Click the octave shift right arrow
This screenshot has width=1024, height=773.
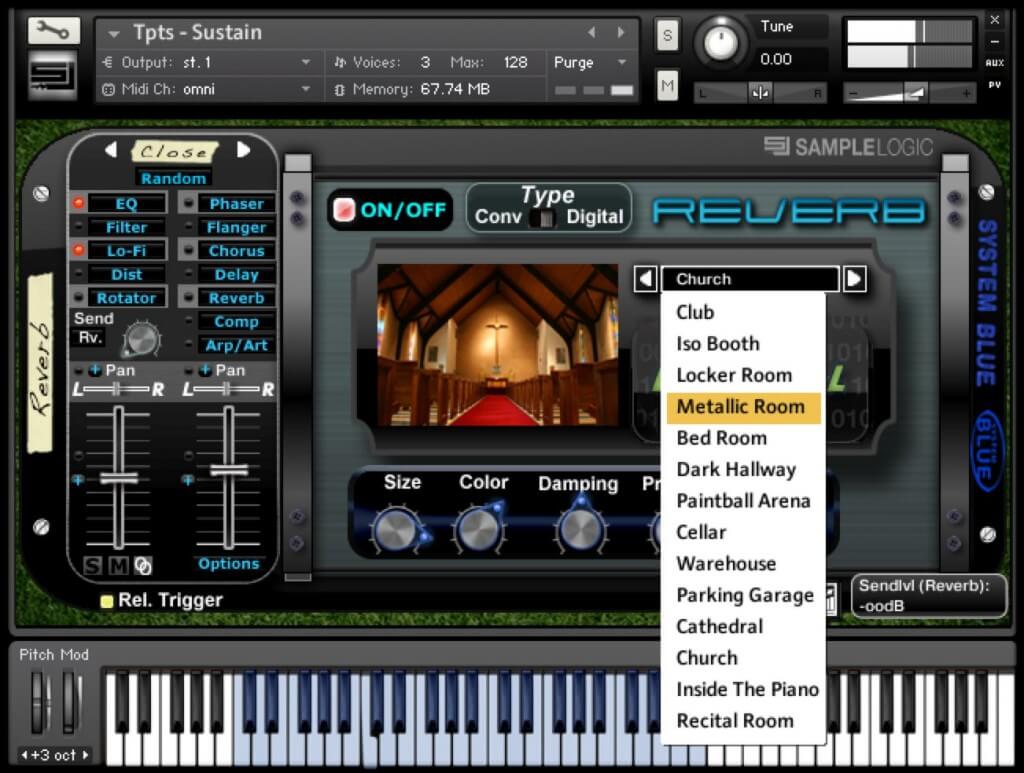[x=85, y=755]
